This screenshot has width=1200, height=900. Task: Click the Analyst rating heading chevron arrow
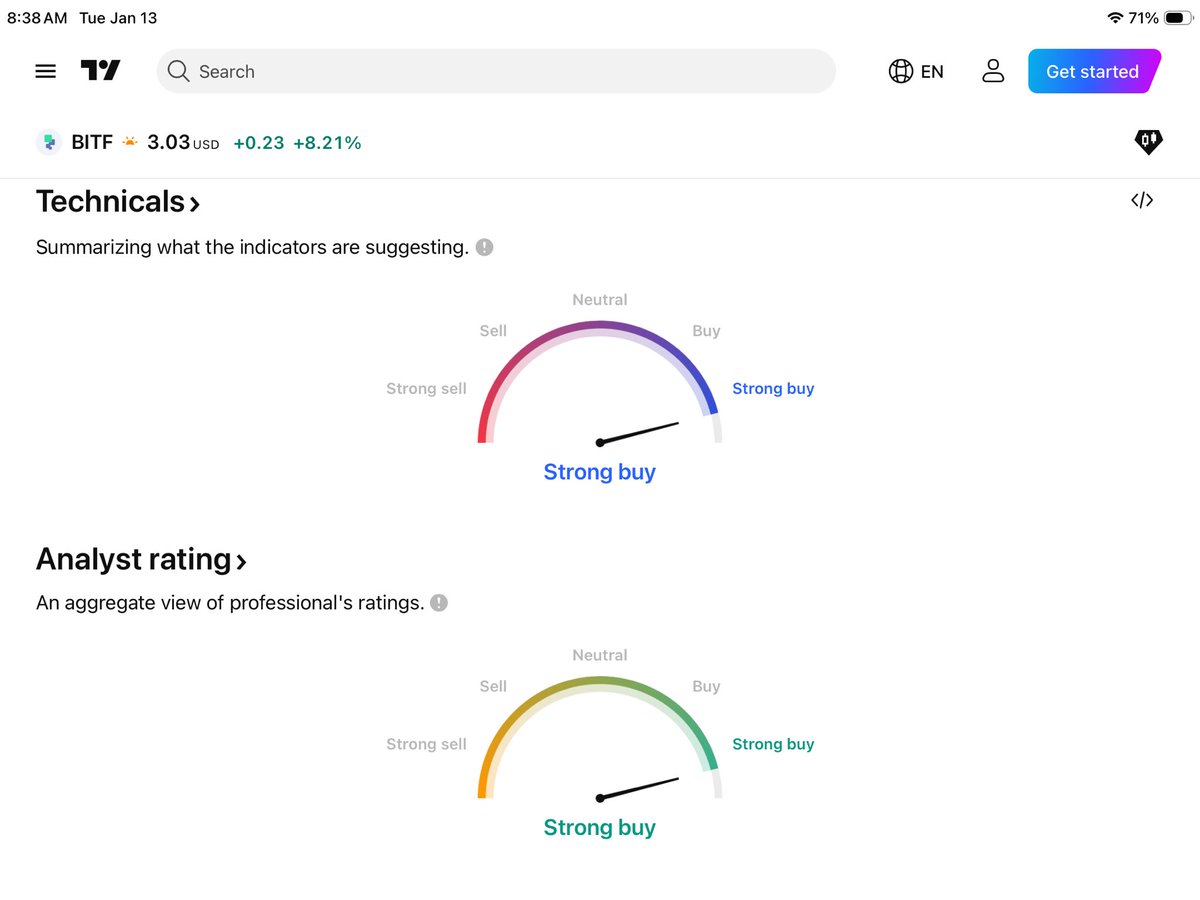click(x=241, y=561)
